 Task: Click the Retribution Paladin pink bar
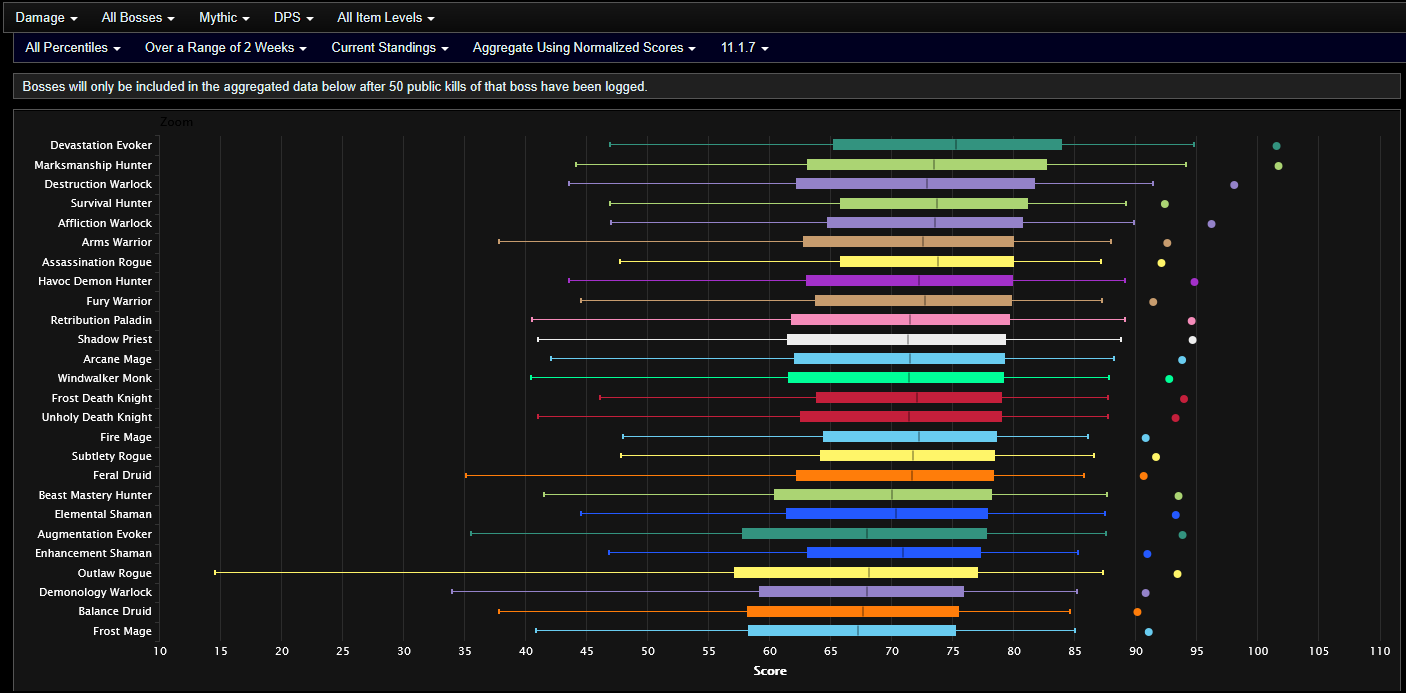coord(900,320)
